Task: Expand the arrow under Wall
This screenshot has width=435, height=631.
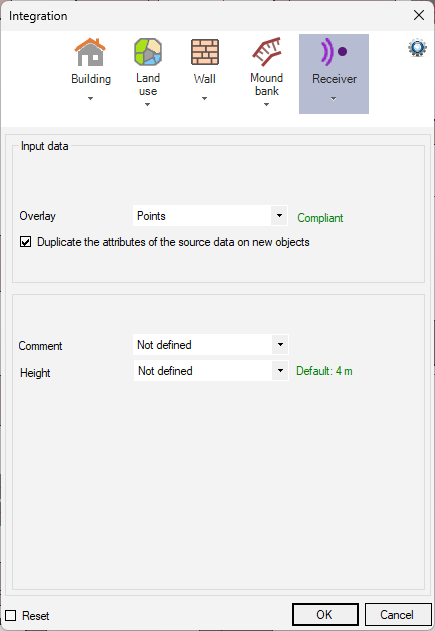Action: pyautogui.click(x=204, y=99)
